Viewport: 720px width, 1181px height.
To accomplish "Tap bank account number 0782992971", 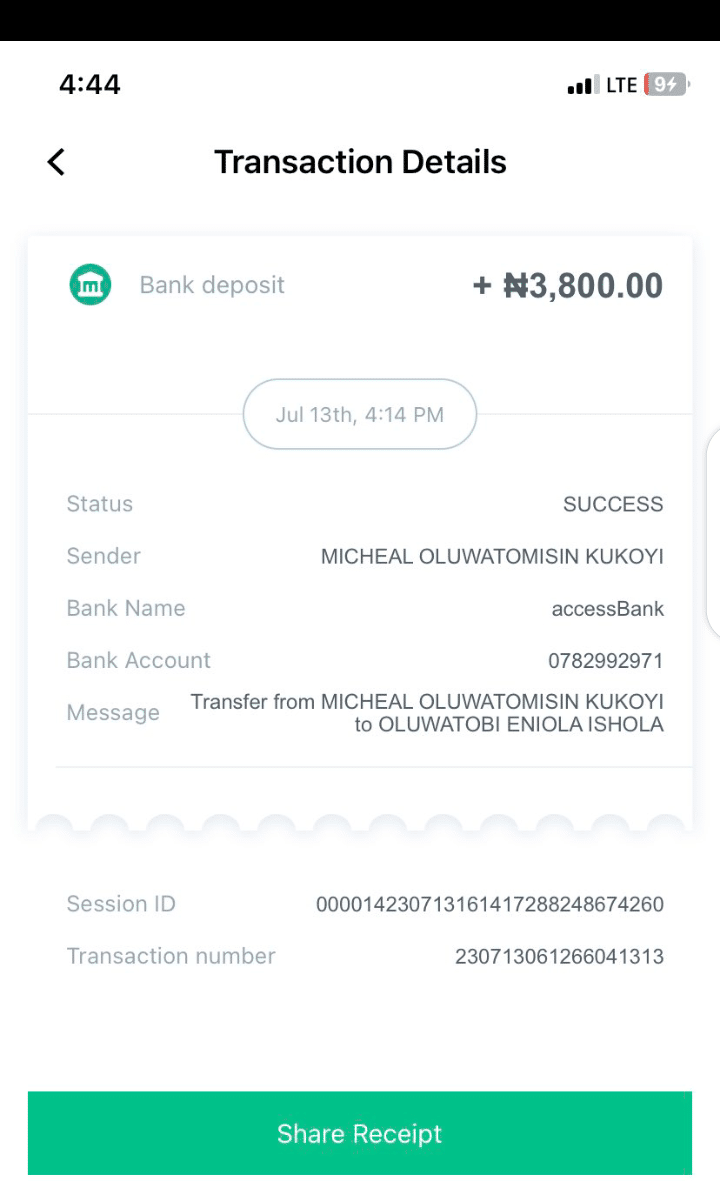I will (x=605, y=661).
